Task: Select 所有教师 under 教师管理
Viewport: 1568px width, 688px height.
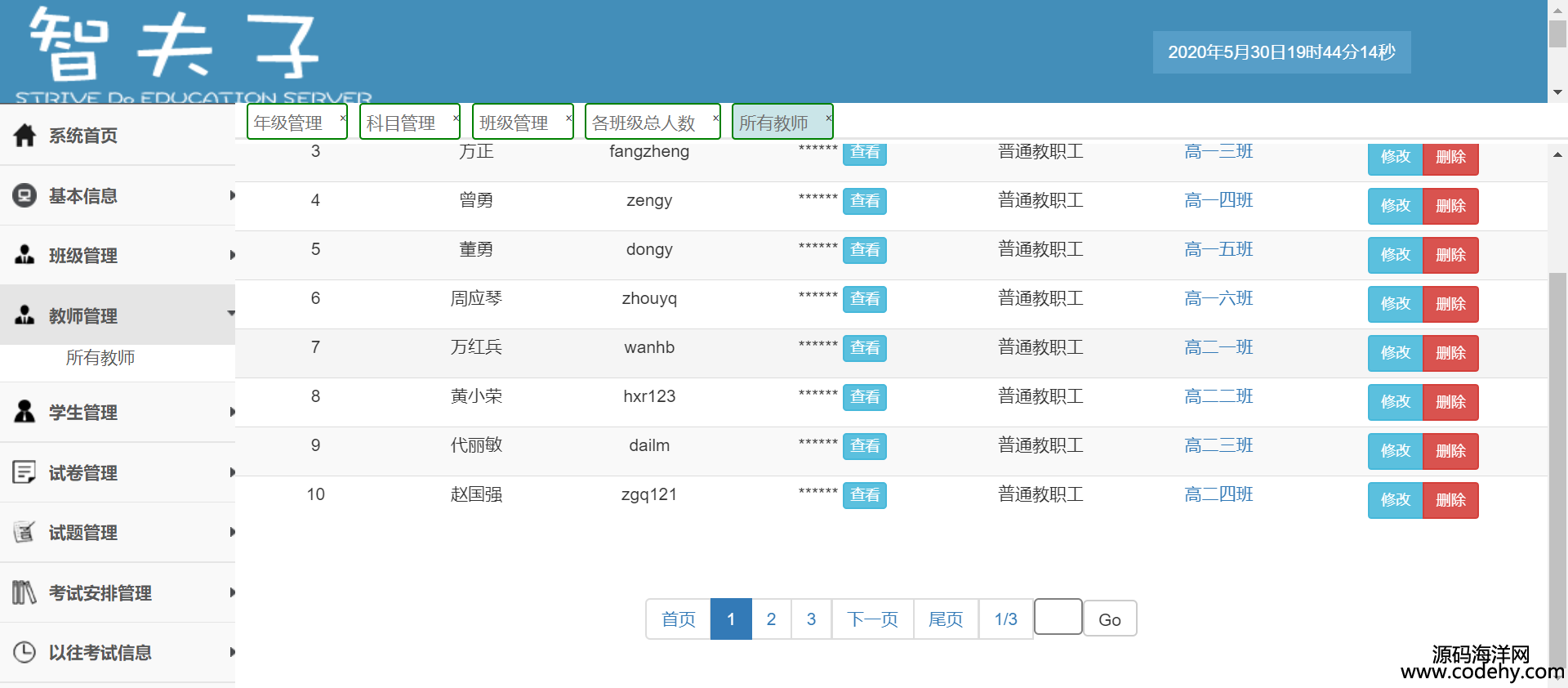Action: pos(100,358)
